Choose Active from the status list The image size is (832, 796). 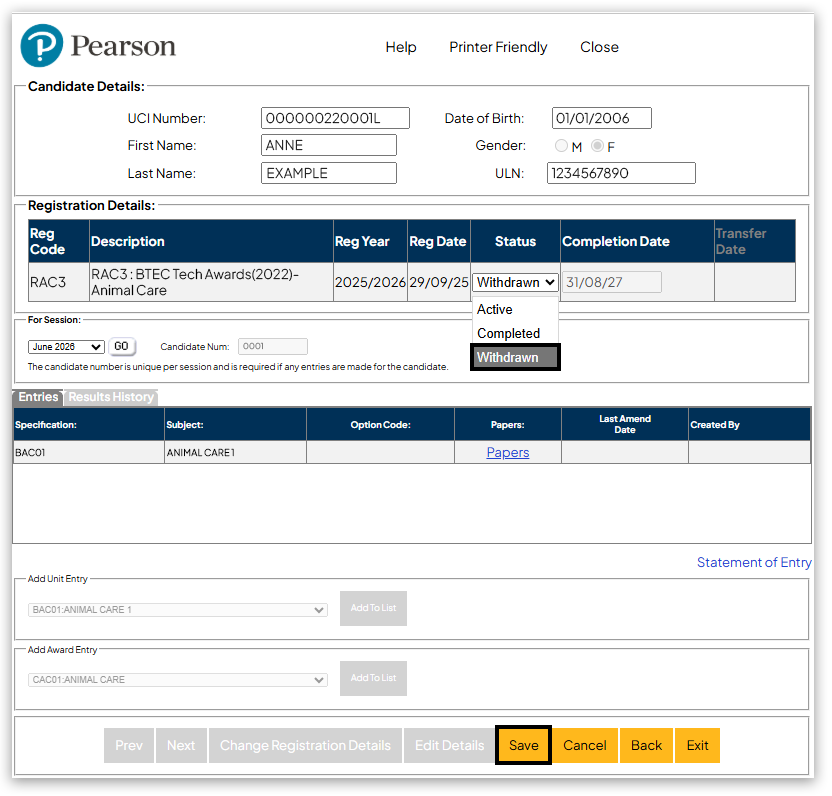pos(495,310)
